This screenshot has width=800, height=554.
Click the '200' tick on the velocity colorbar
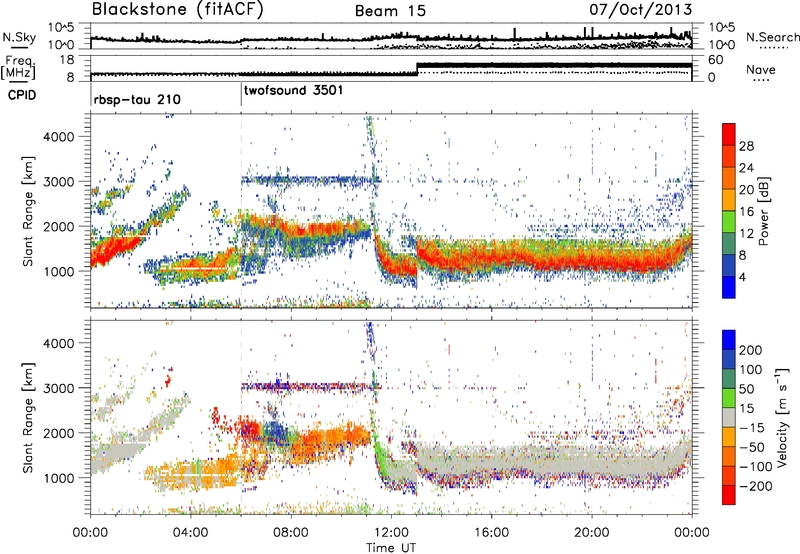point(751,350)
